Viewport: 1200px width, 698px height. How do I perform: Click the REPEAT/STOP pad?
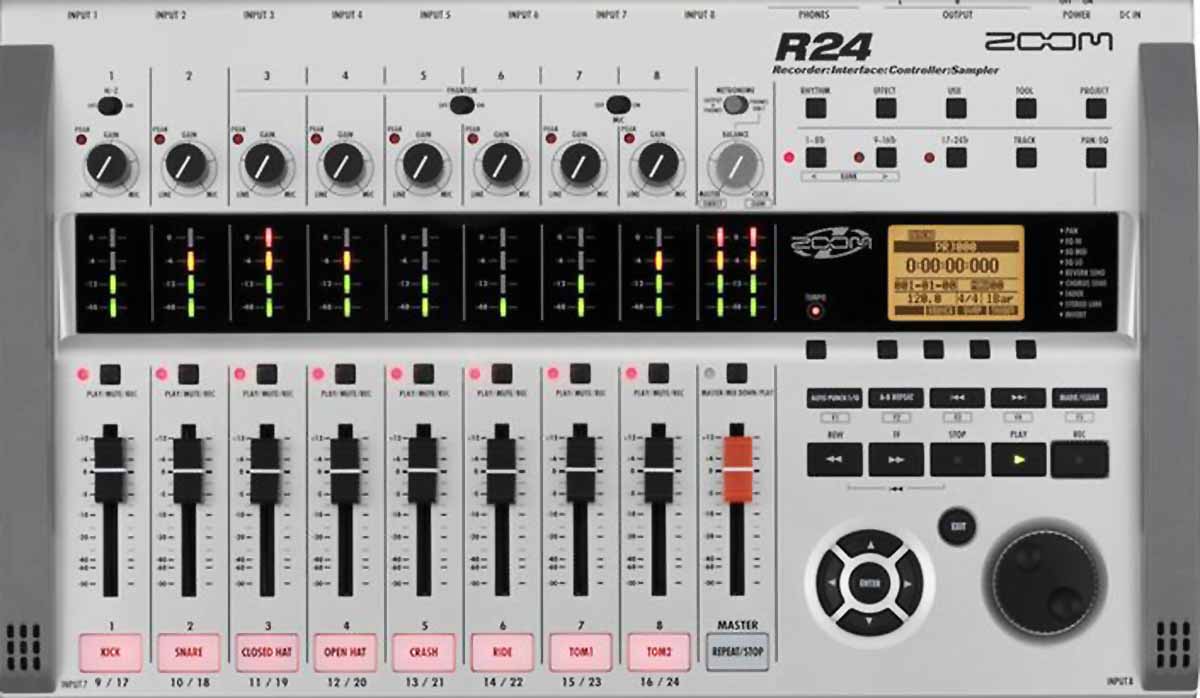pos(737,653)
